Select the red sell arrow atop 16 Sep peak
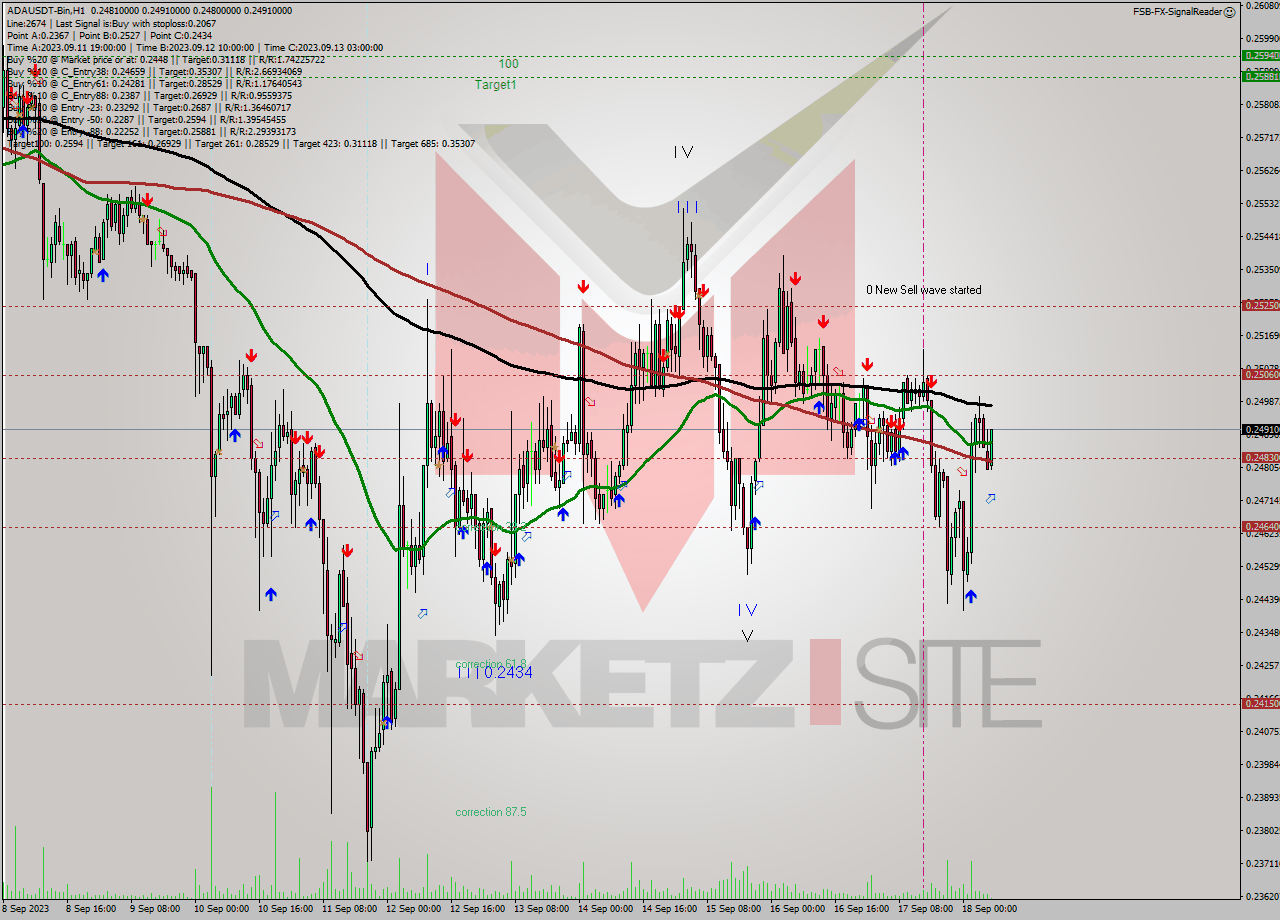The width and height of the screenshot is (1280, 920). [x=794, y=279]
